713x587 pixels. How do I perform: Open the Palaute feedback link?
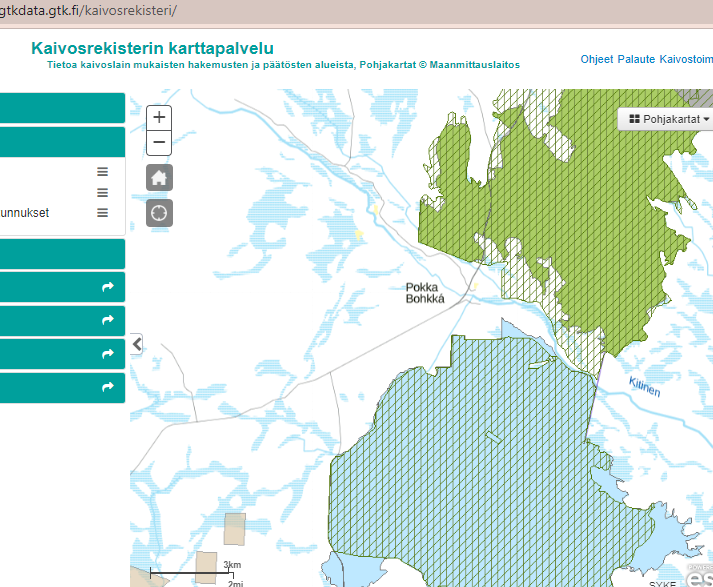(636, 59)
